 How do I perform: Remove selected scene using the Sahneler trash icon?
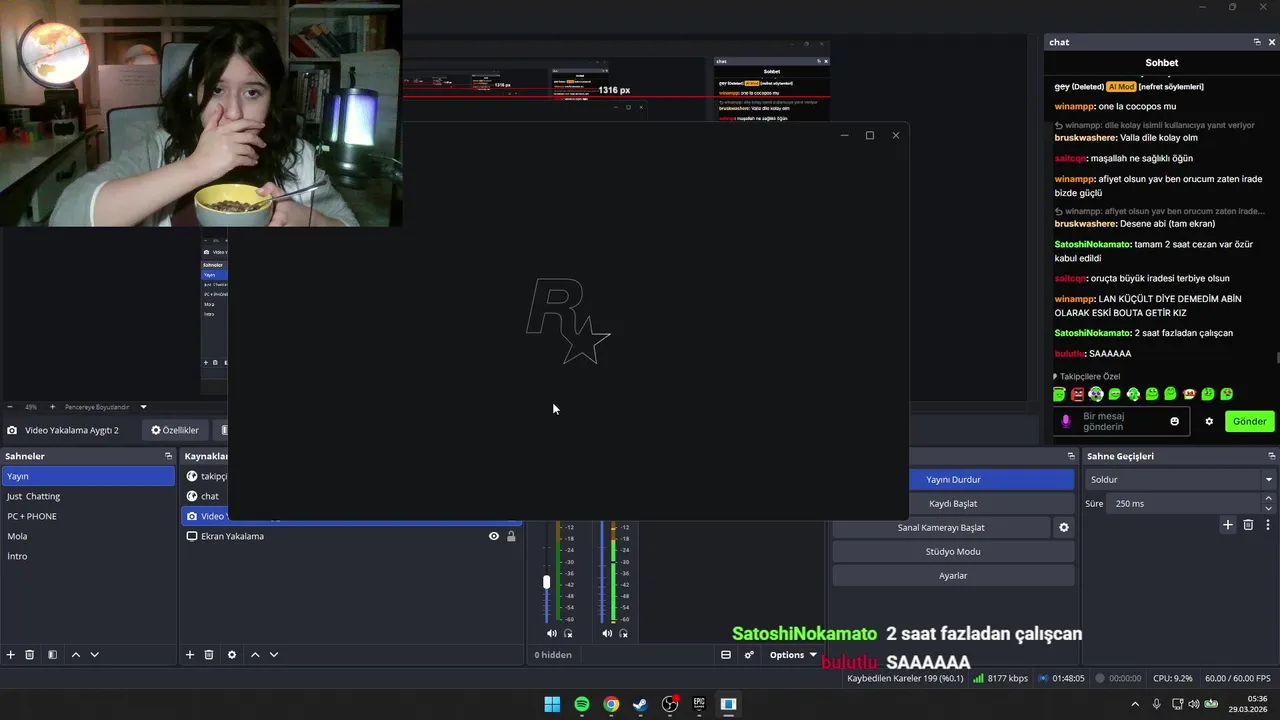coord(30,655)
